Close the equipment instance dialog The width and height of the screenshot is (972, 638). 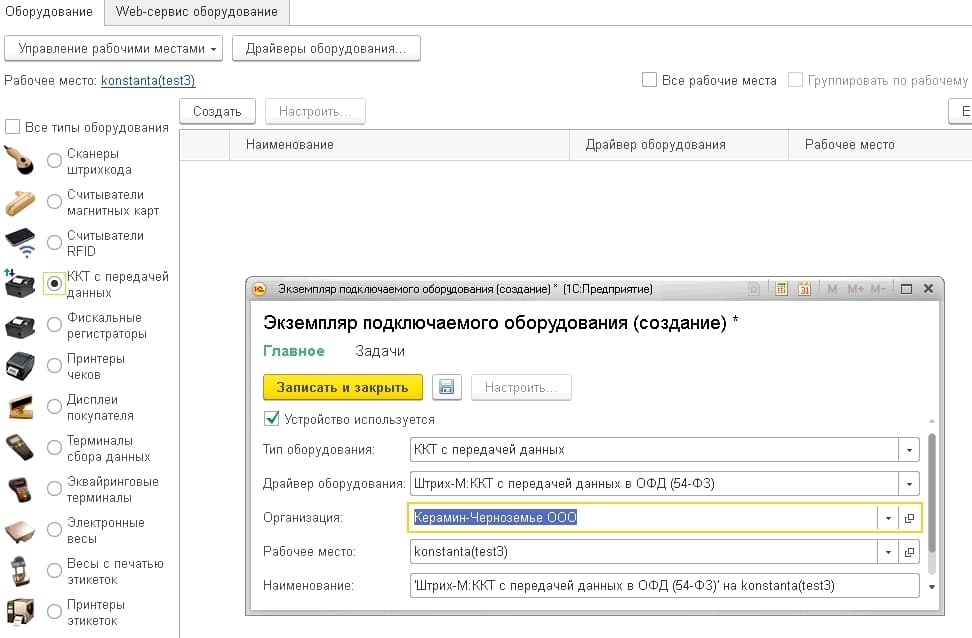tap(929, 289)
